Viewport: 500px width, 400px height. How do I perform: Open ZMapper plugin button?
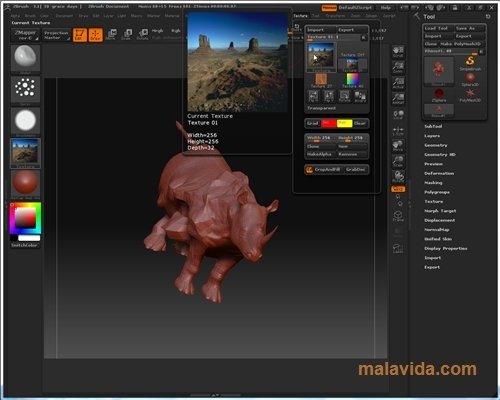point(25,35)
